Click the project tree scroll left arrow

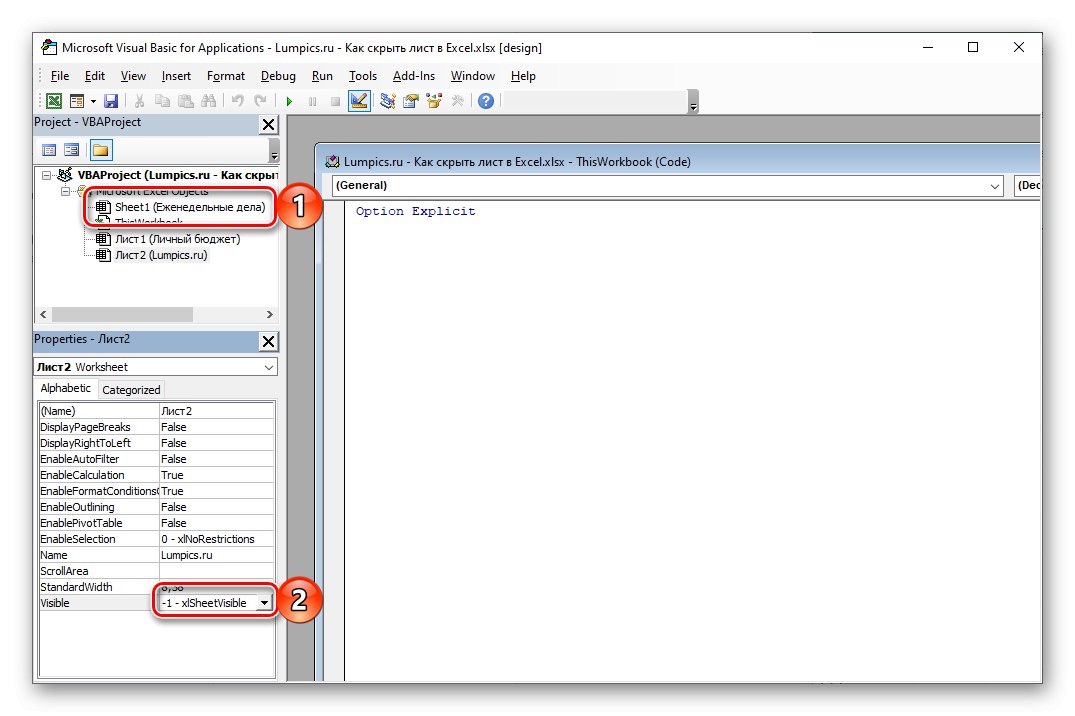point(43,314)
